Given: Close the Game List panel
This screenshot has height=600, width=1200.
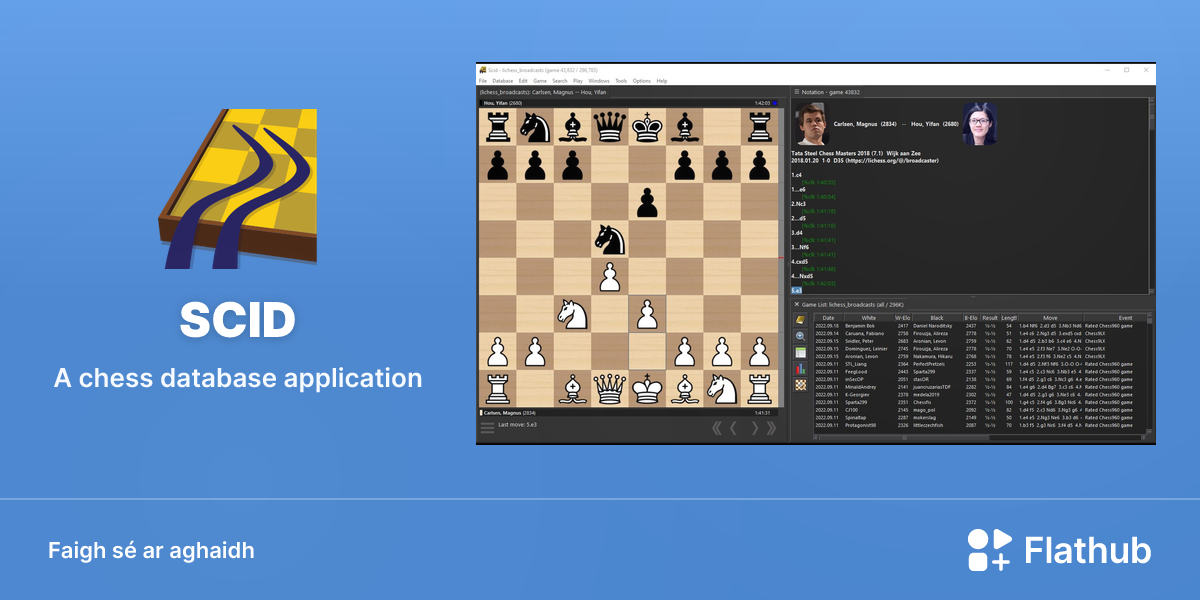Looking at the screenshot, I should (x=797, y=303).
